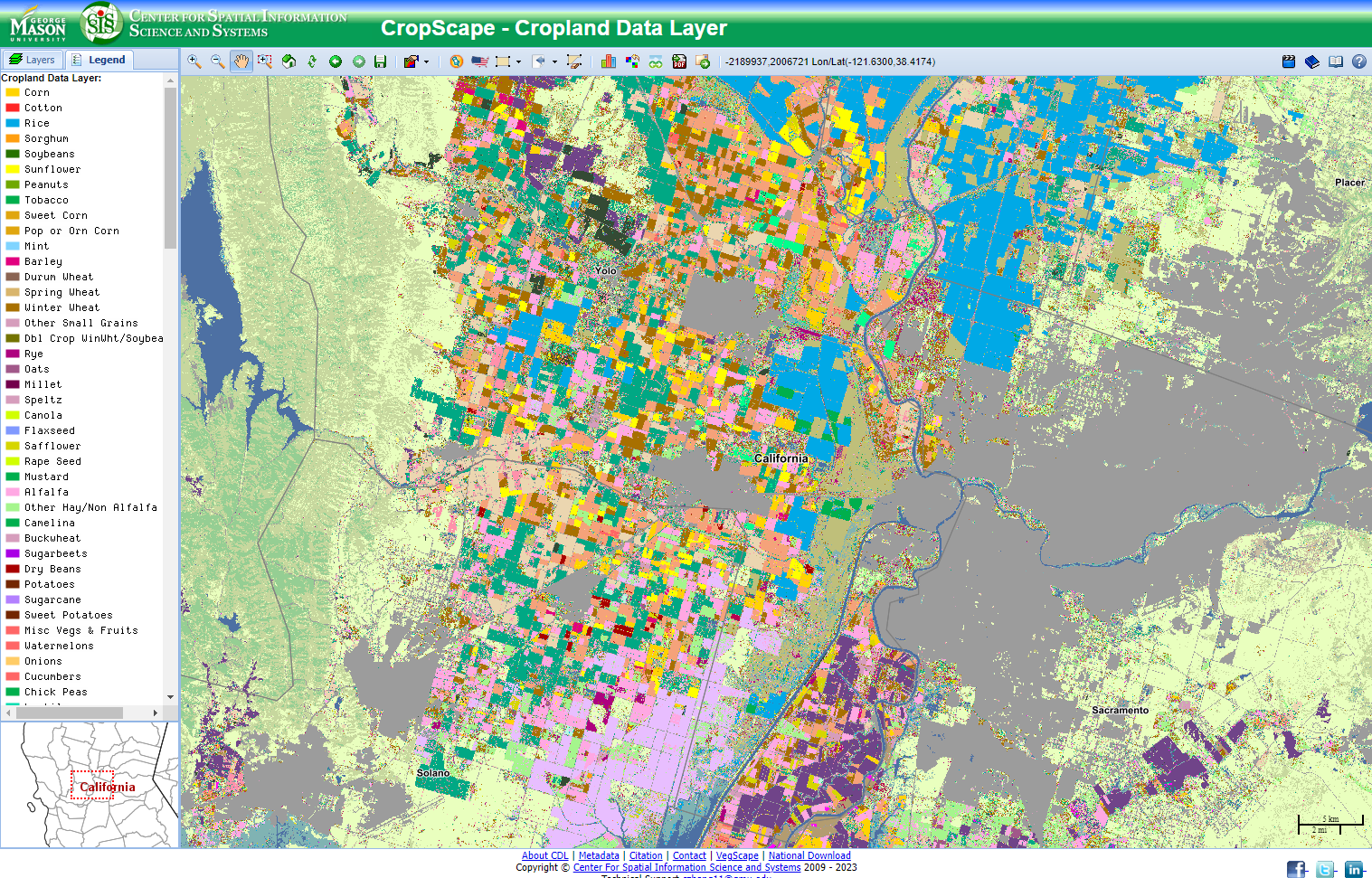1372x878 pixels.
Task: Click the George Mason University logo
Action: click(38, 24)
